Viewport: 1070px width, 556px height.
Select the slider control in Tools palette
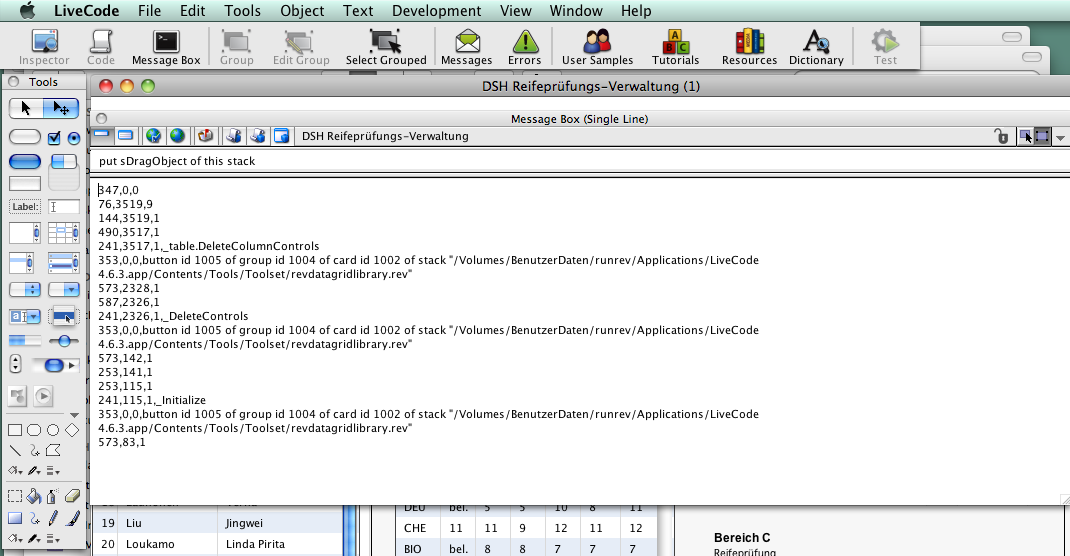pyautogui.click(x=63, y=341)
